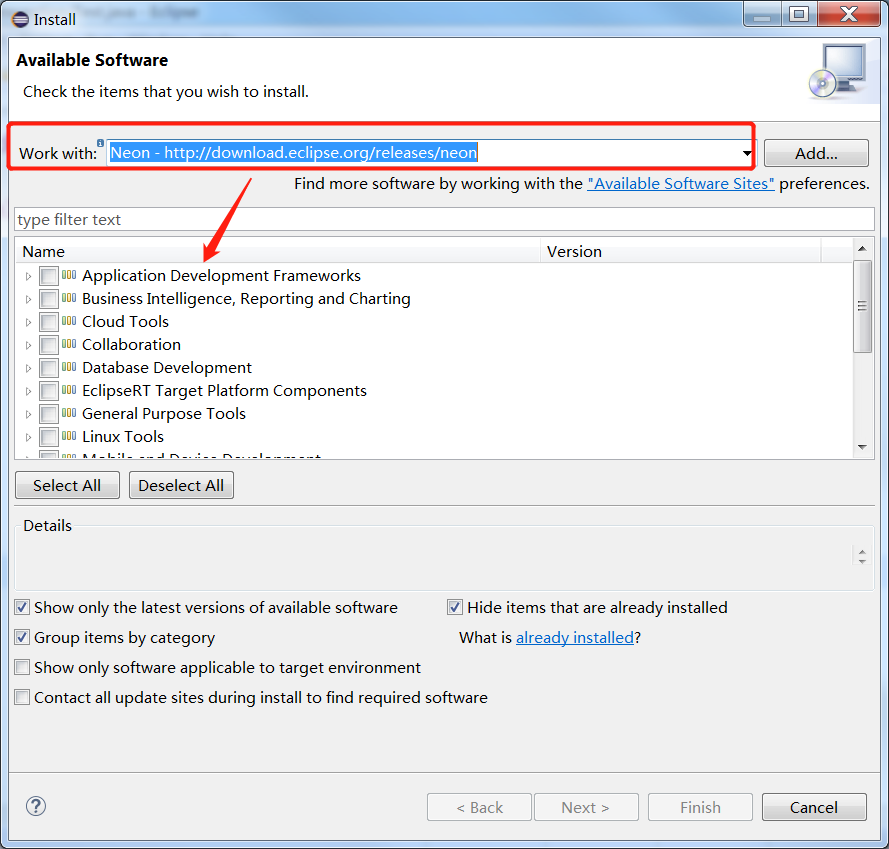Open the help question mark icon
This screenshot has width=889, height=849.
(x=36, y=806)
